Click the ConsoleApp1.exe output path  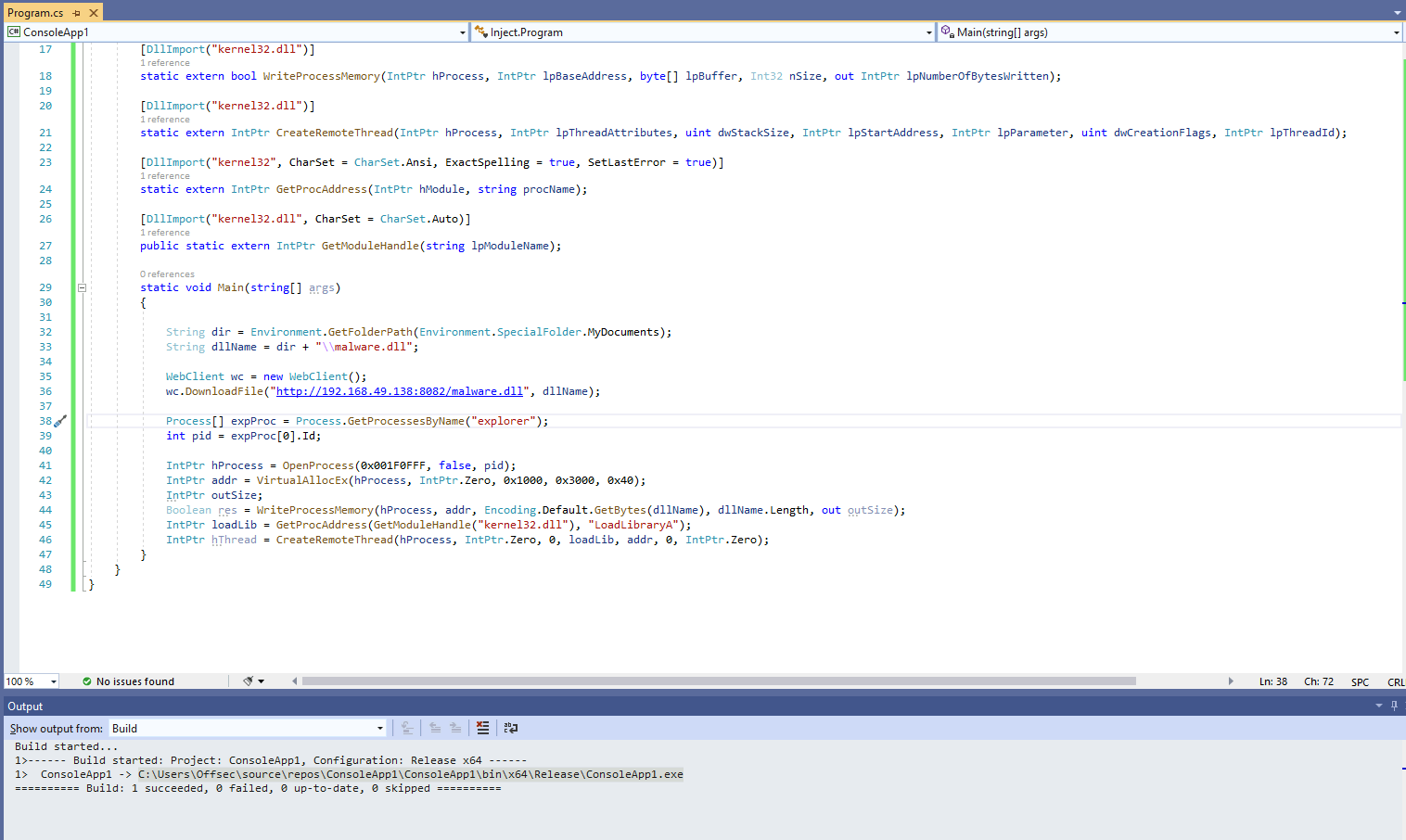(411, 774)
